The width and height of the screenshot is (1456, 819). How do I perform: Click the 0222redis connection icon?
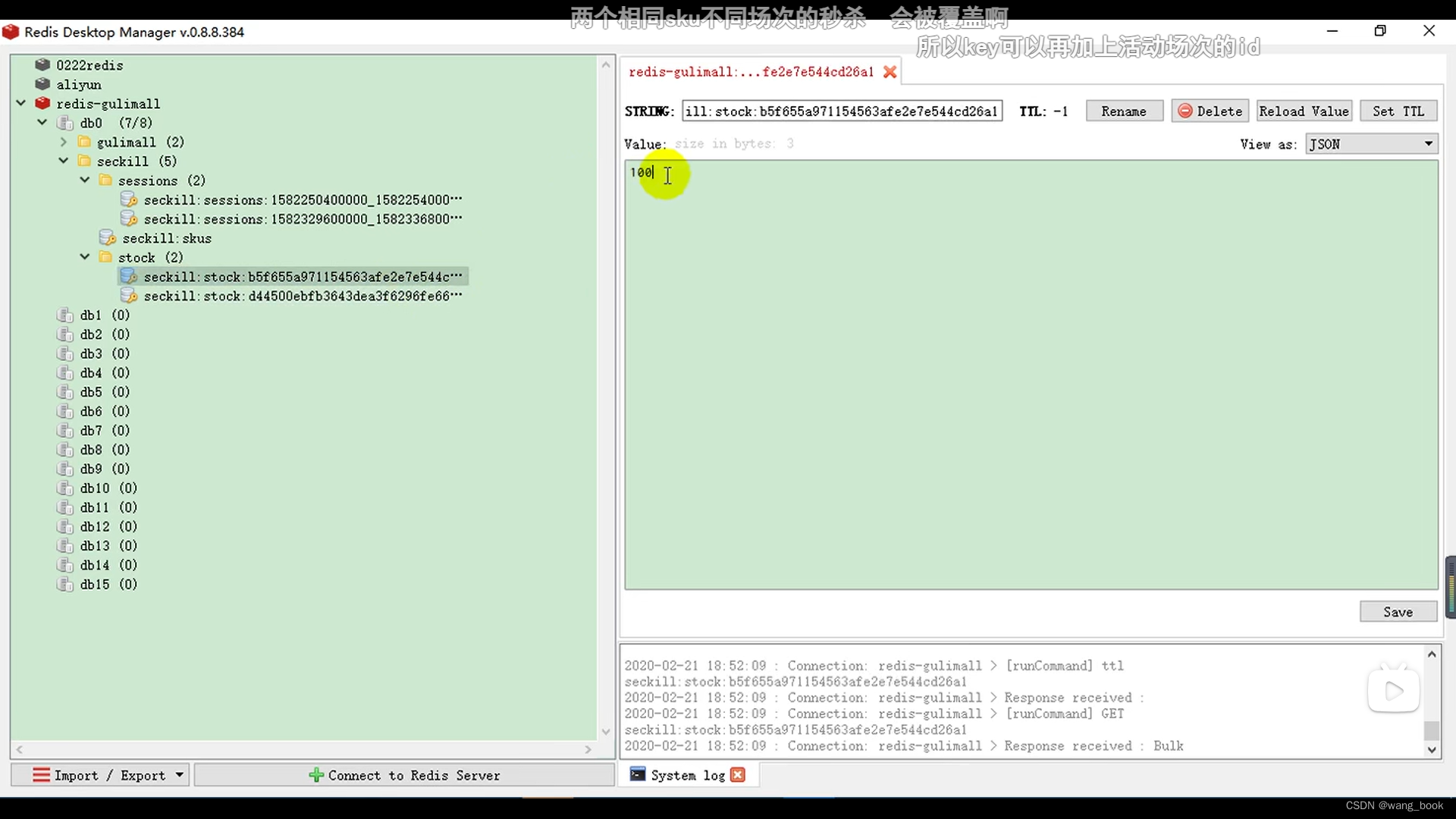(x=42, y=65)
